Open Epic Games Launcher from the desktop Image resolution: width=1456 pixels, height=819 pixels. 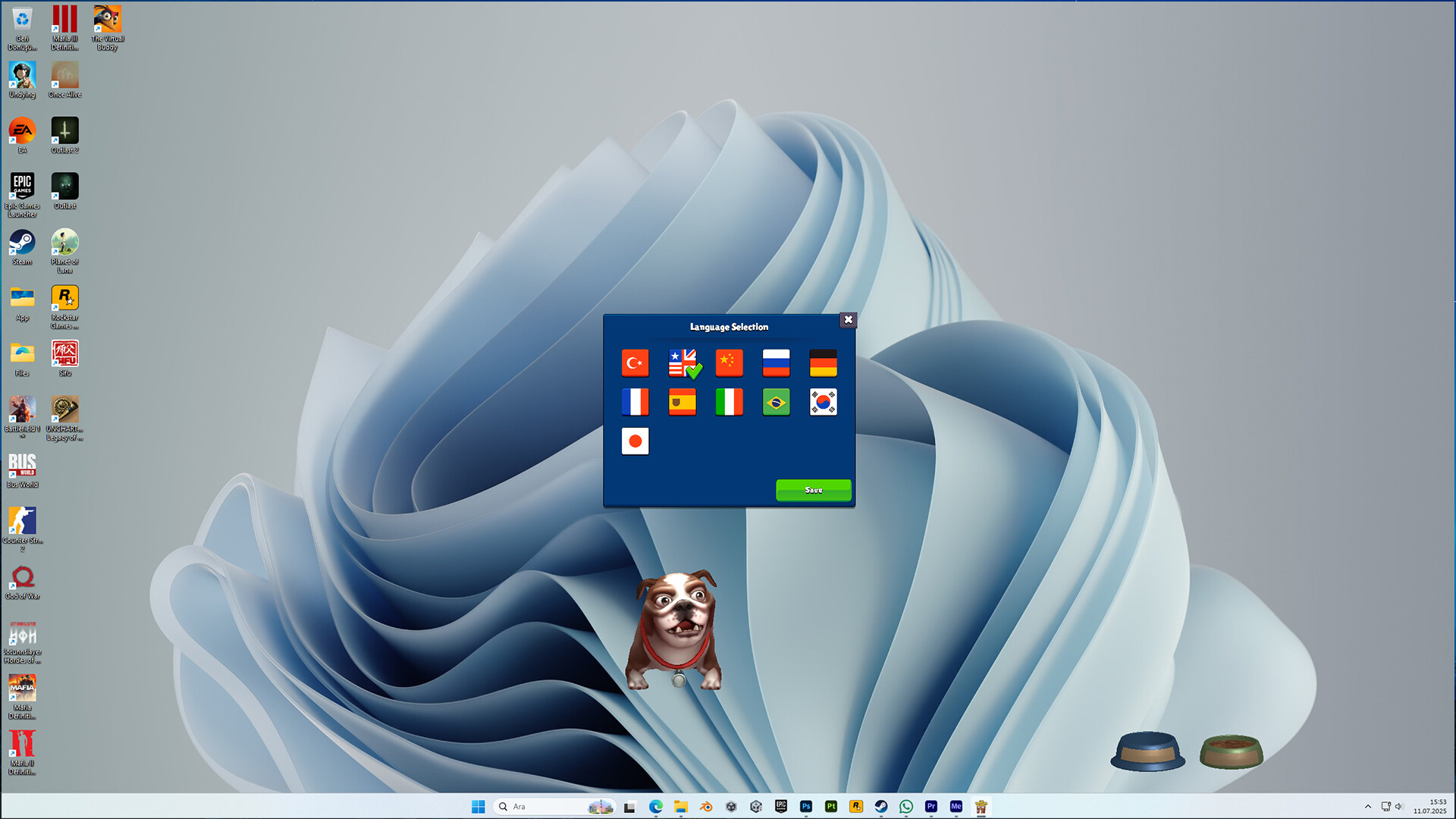coord(22,187)
